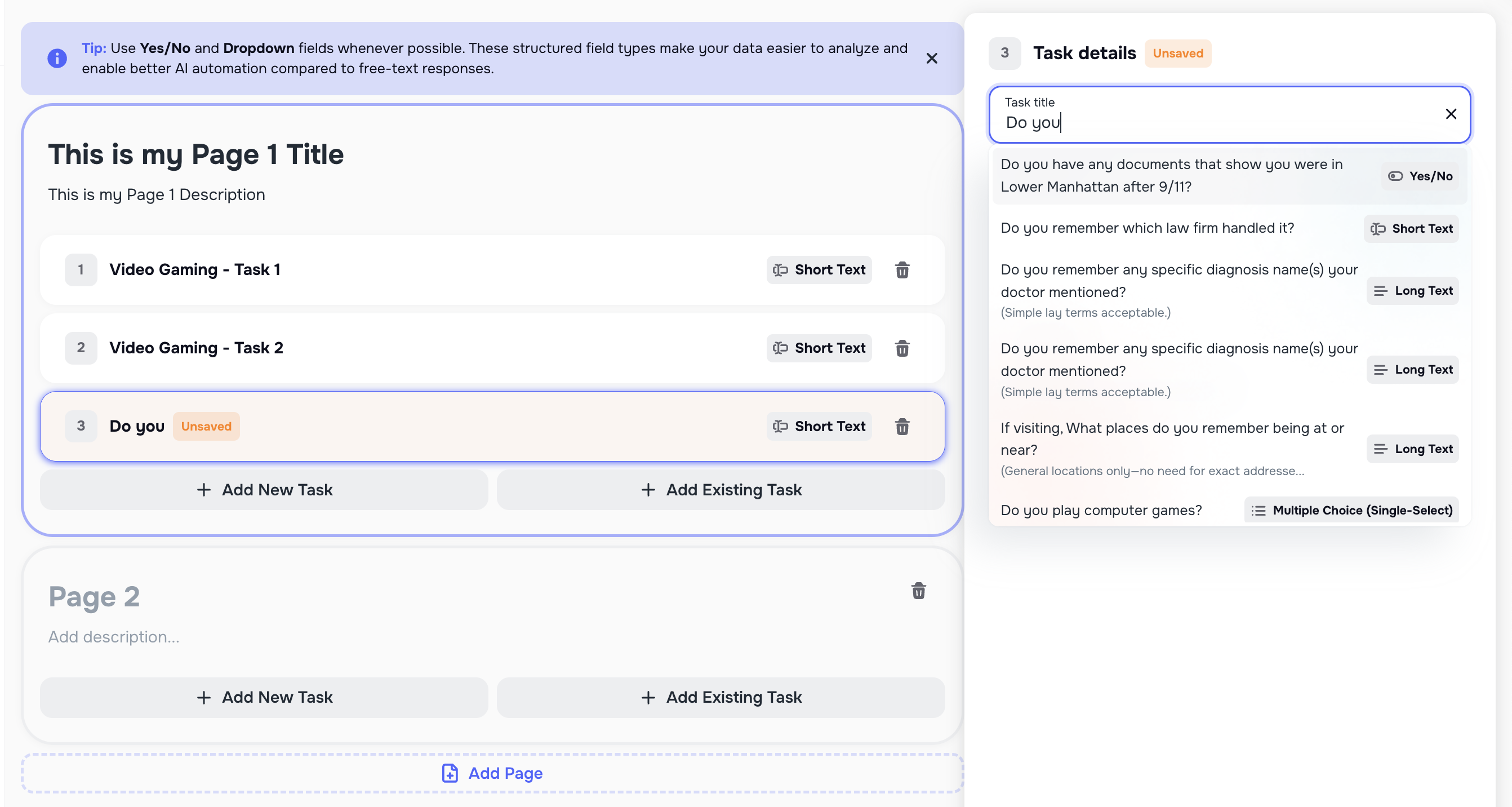Image resolution: width=1512 pixels, height=807 pixels.
Task: Click the info icon in the tip banner
Action: 56,58
